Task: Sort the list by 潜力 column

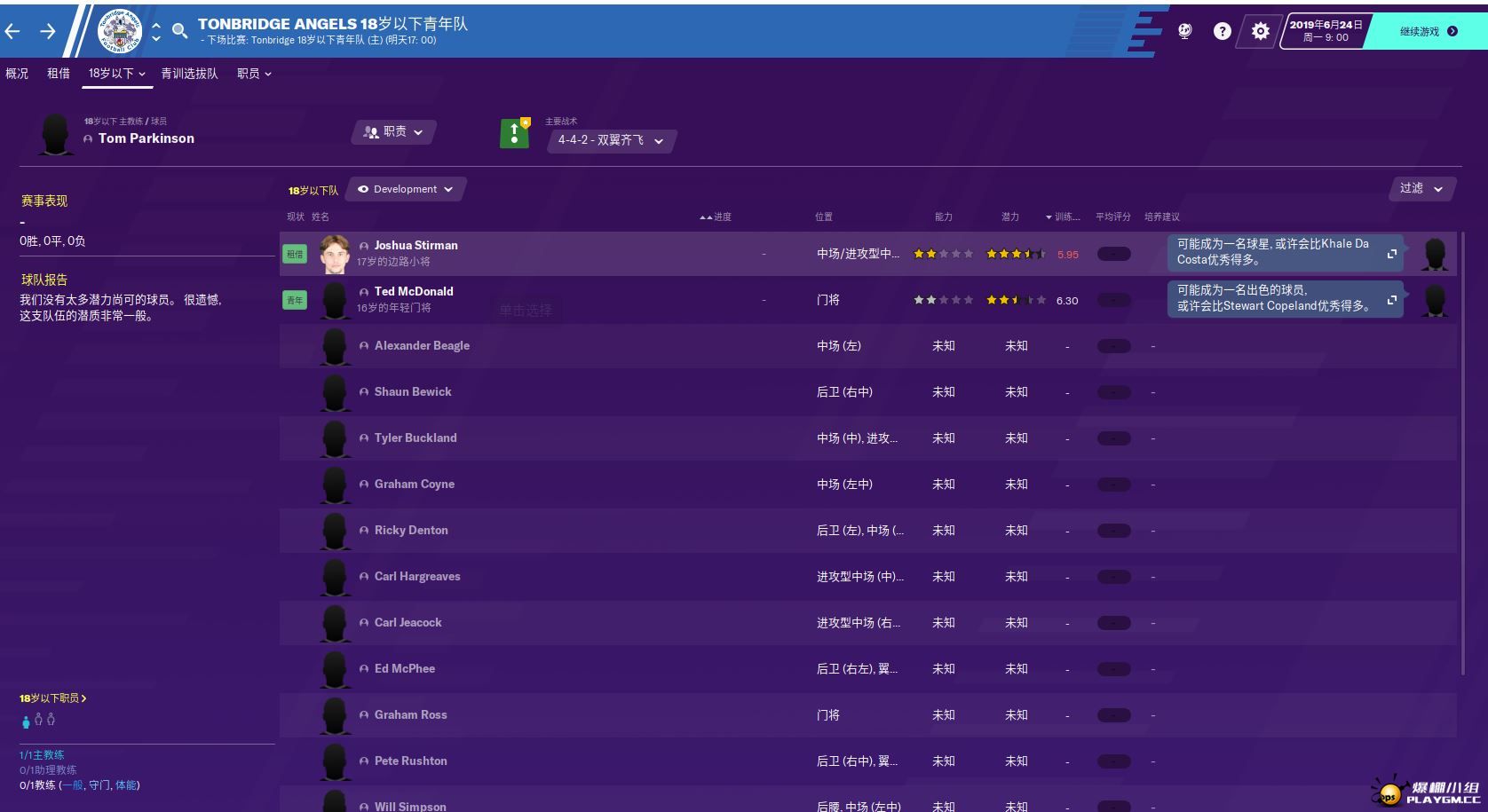Action: (x=1010, y=217)
